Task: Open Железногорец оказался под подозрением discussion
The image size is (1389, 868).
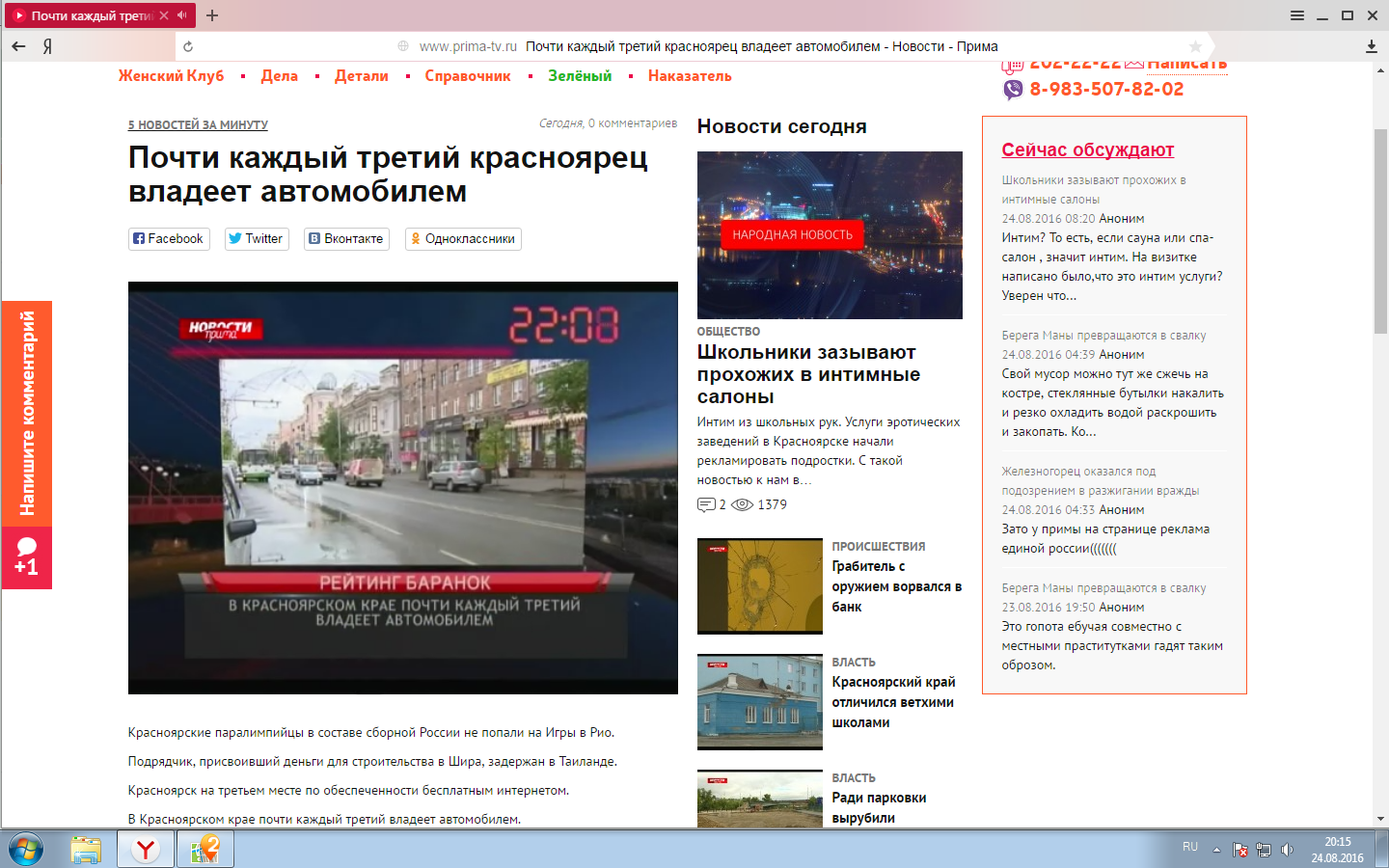Action: click(1100, 481)
